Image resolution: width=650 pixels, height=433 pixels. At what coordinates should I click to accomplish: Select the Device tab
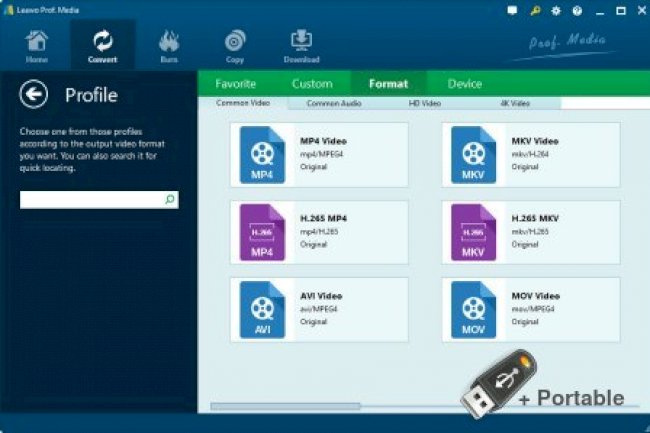click(x=464, y=84)
